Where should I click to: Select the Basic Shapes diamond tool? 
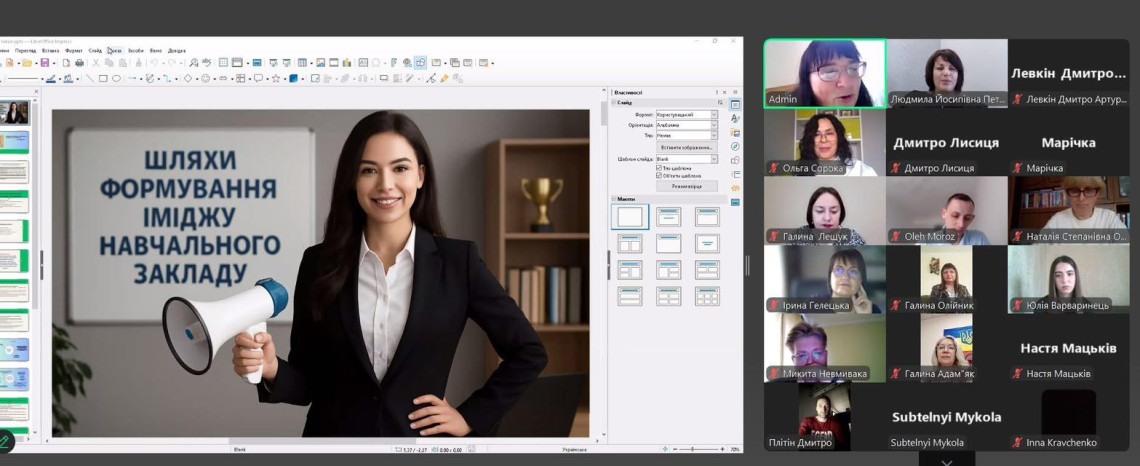(188, 78)
